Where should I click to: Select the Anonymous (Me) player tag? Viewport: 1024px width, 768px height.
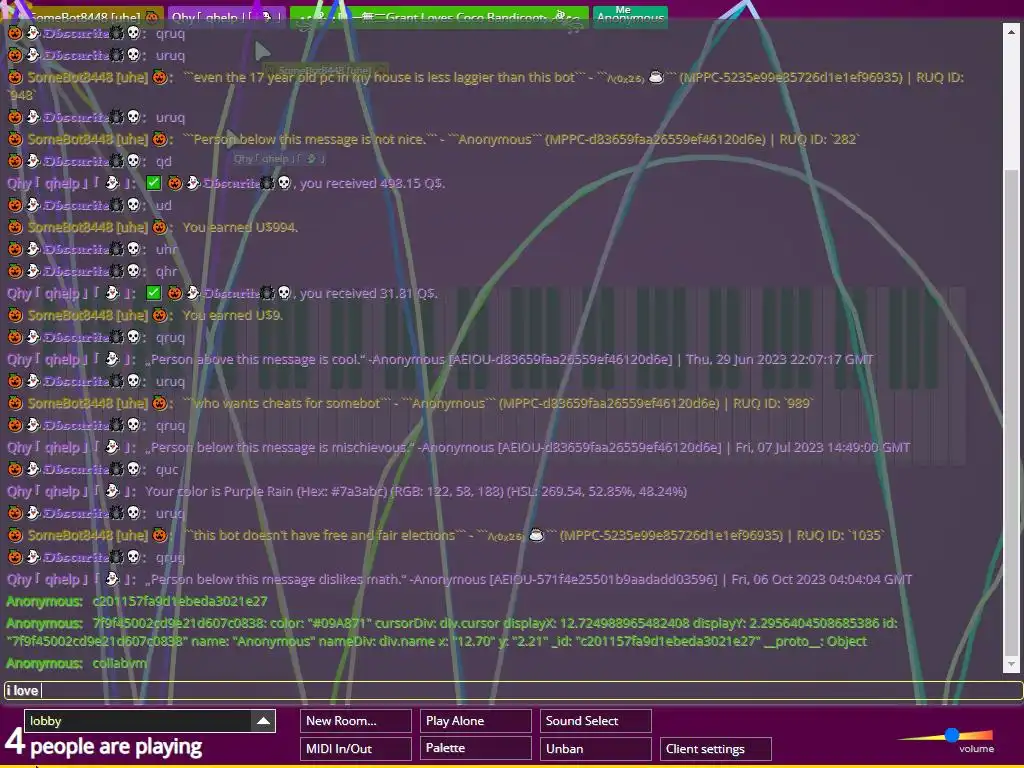(x=630, y=16)
